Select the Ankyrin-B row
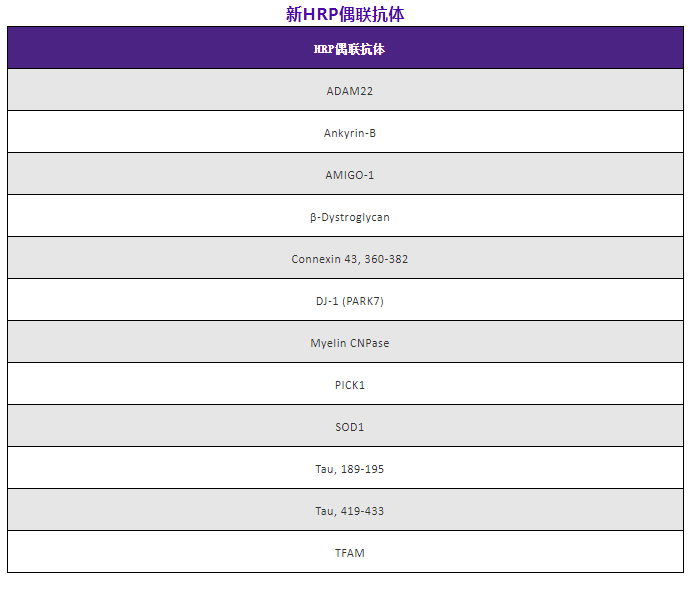Image resolution: width=696 pixels, height=589 pixels. 349,133
